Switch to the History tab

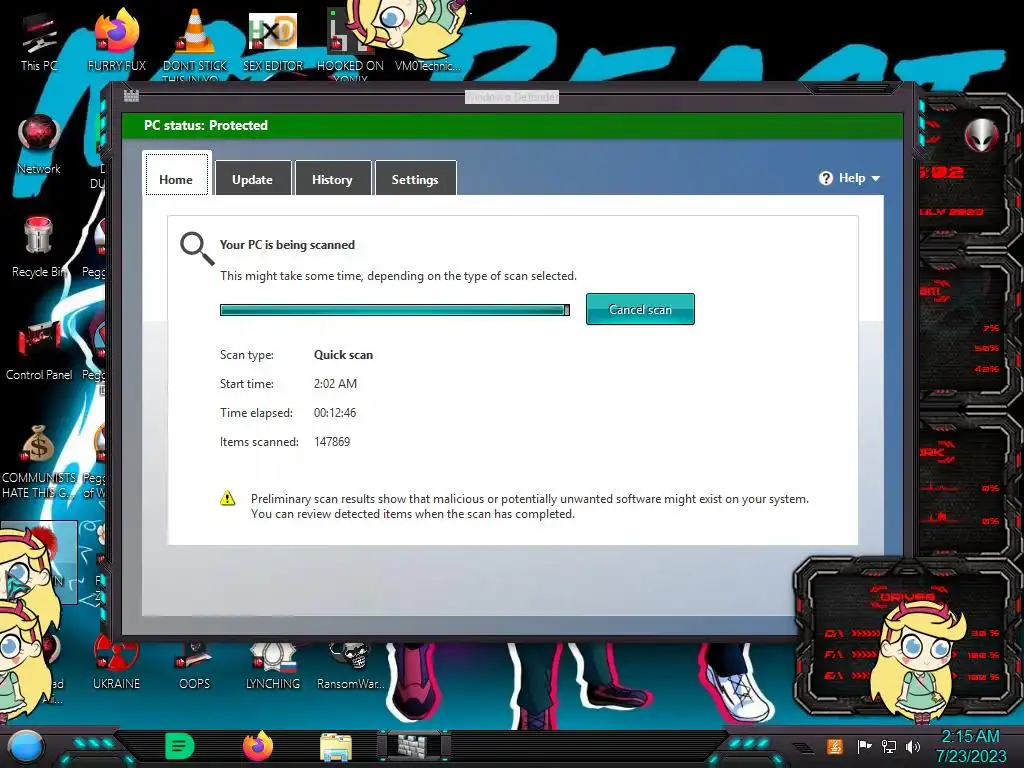[x=332, y=178]
